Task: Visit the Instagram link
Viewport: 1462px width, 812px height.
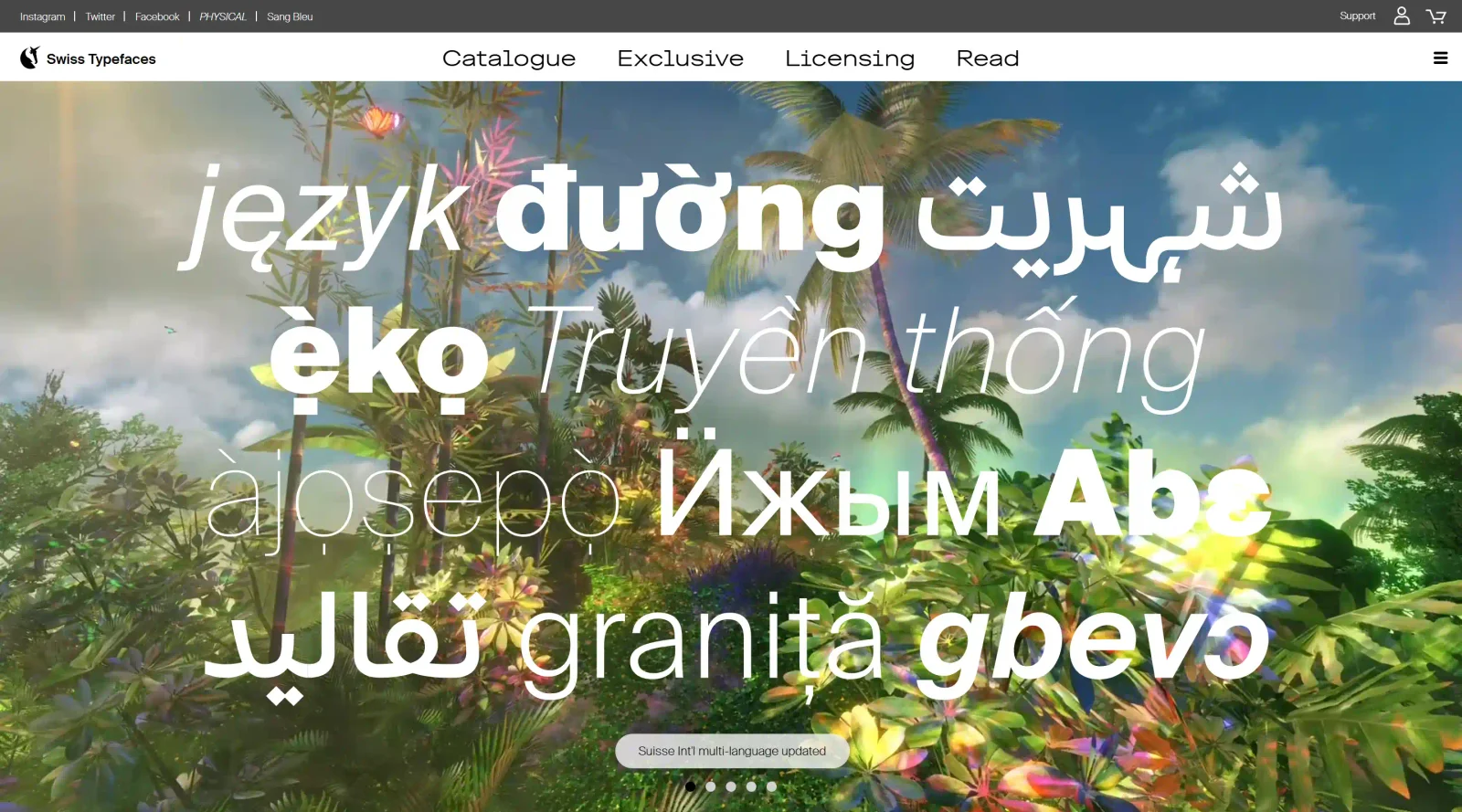Action: pos(43,16)
